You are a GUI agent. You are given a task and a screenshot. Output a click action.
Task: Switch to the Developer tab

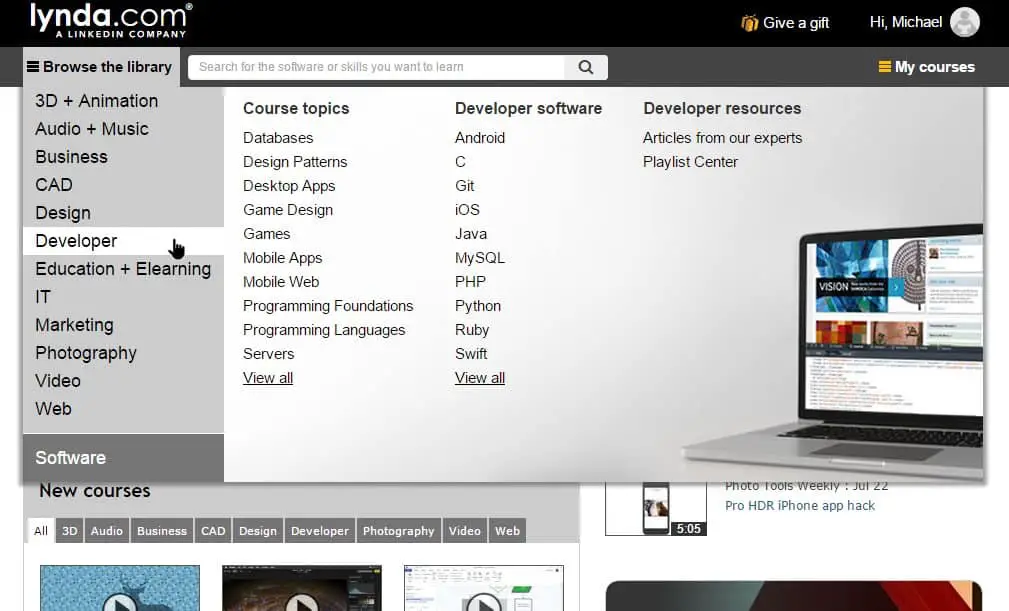[320, 531]
